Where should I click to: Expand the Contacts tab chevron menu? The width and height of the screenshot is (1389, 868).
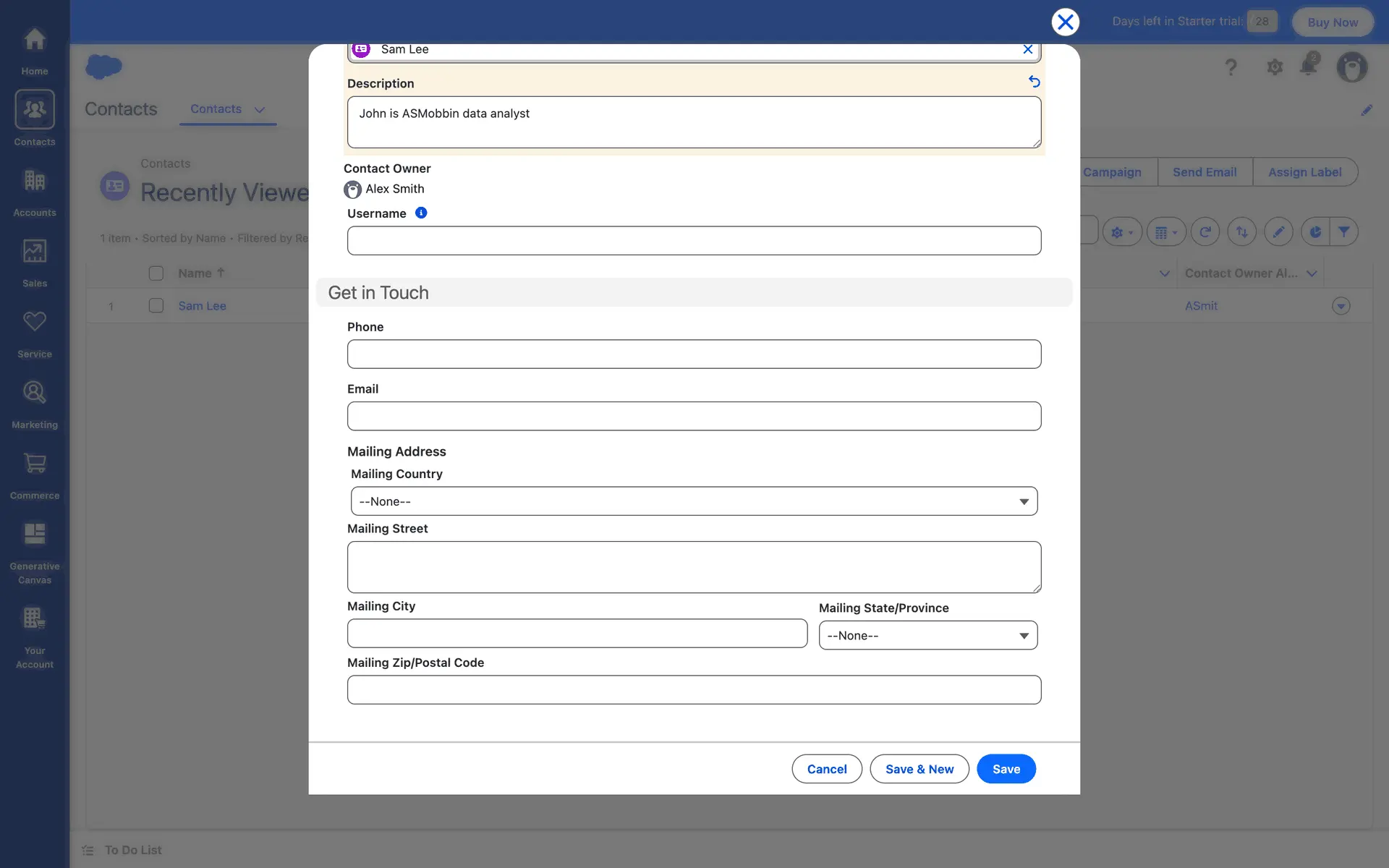point(260,110)
